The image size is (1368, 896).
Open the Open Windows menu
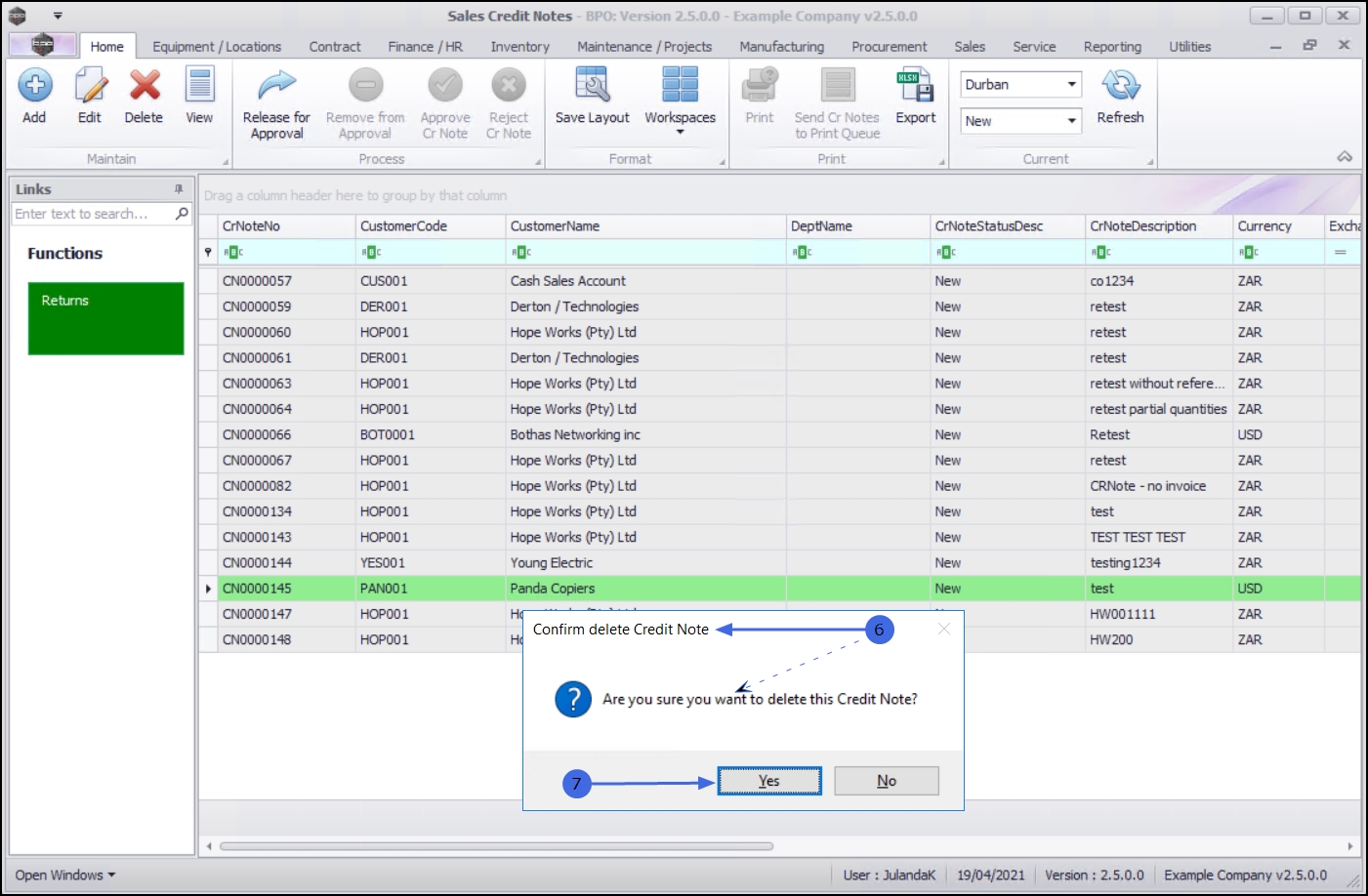64,875
